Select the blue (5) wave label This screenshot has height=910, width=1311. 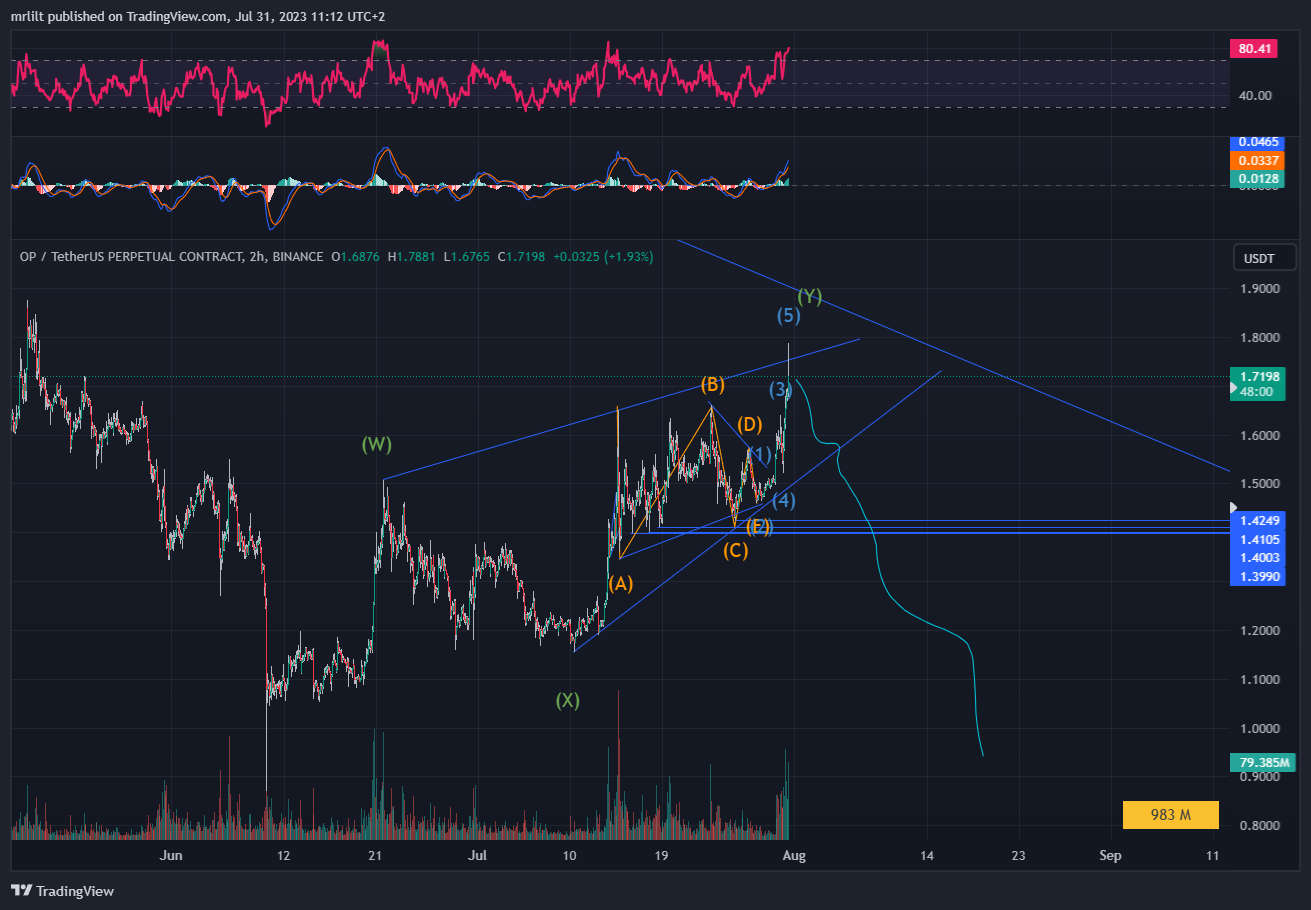coord(789,316)
